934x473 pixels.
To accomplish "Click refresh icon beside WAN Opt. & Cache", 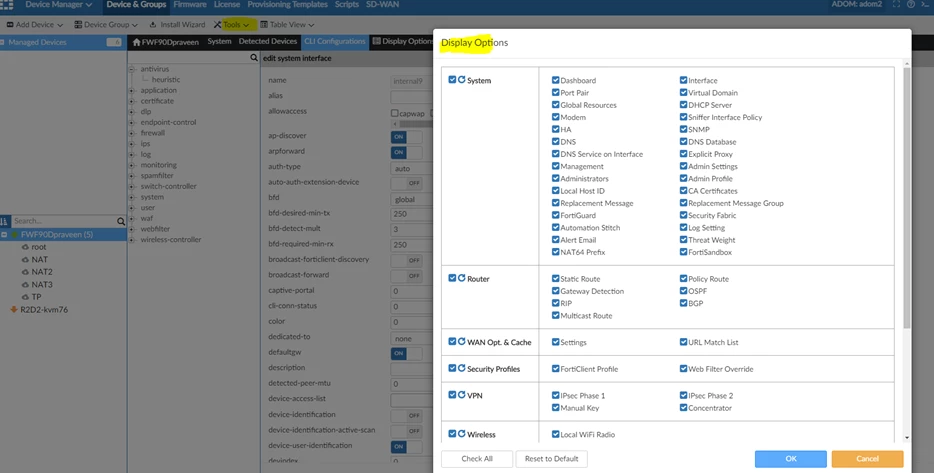I will (461, 341).
